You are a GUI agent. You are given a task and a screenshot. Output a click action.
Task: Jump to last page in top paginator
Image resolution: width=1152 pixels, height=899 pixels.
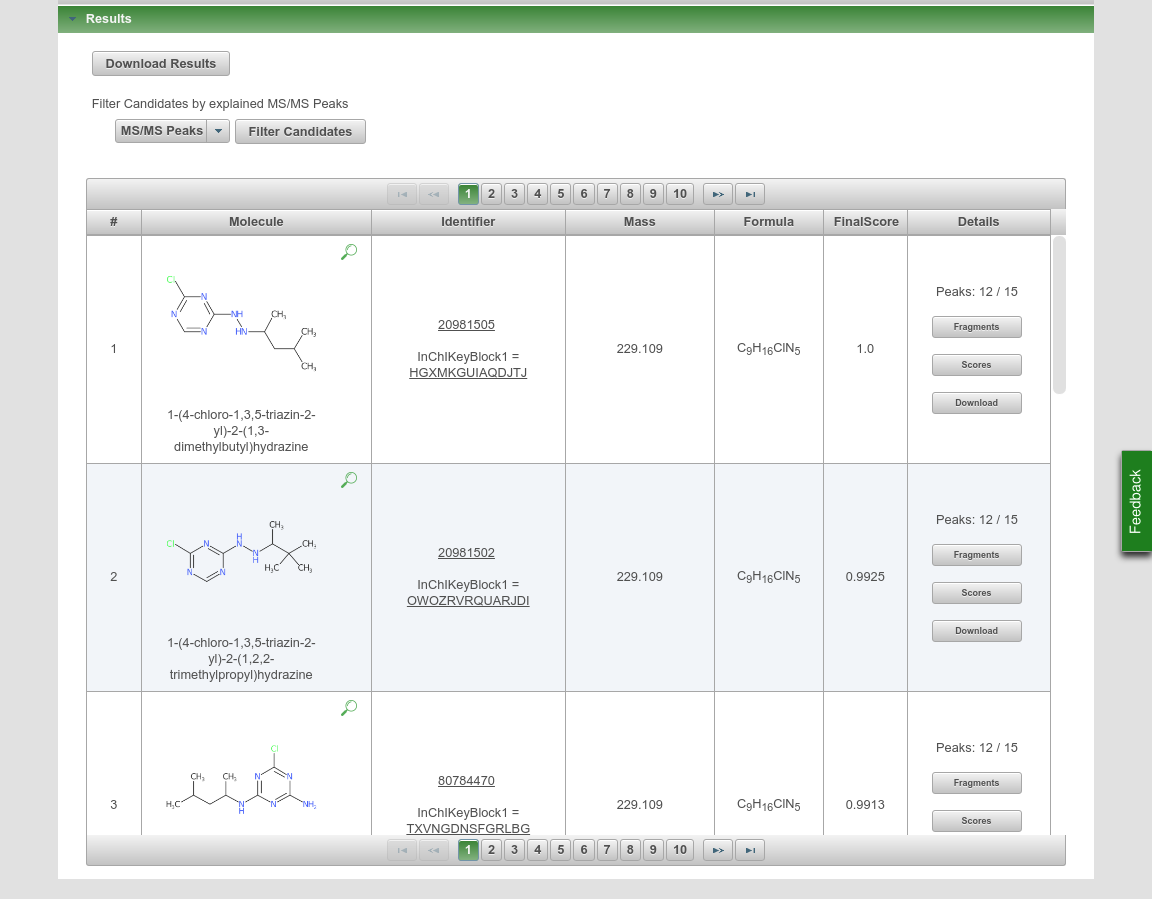(750, 194)
